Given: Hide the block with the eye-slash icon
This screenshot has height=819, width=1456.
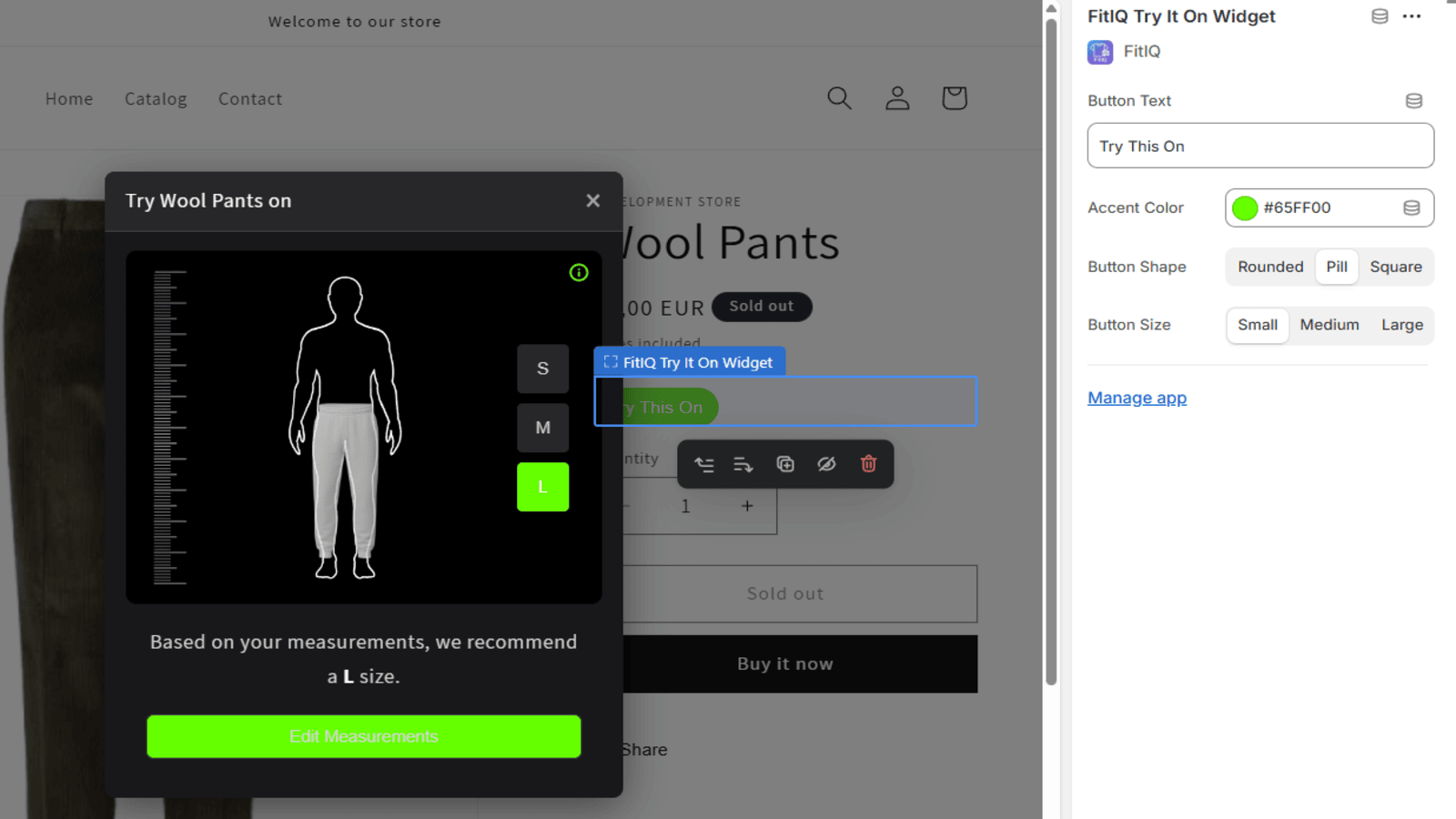Looking at the screenshot, I should [x=826, y=464].
